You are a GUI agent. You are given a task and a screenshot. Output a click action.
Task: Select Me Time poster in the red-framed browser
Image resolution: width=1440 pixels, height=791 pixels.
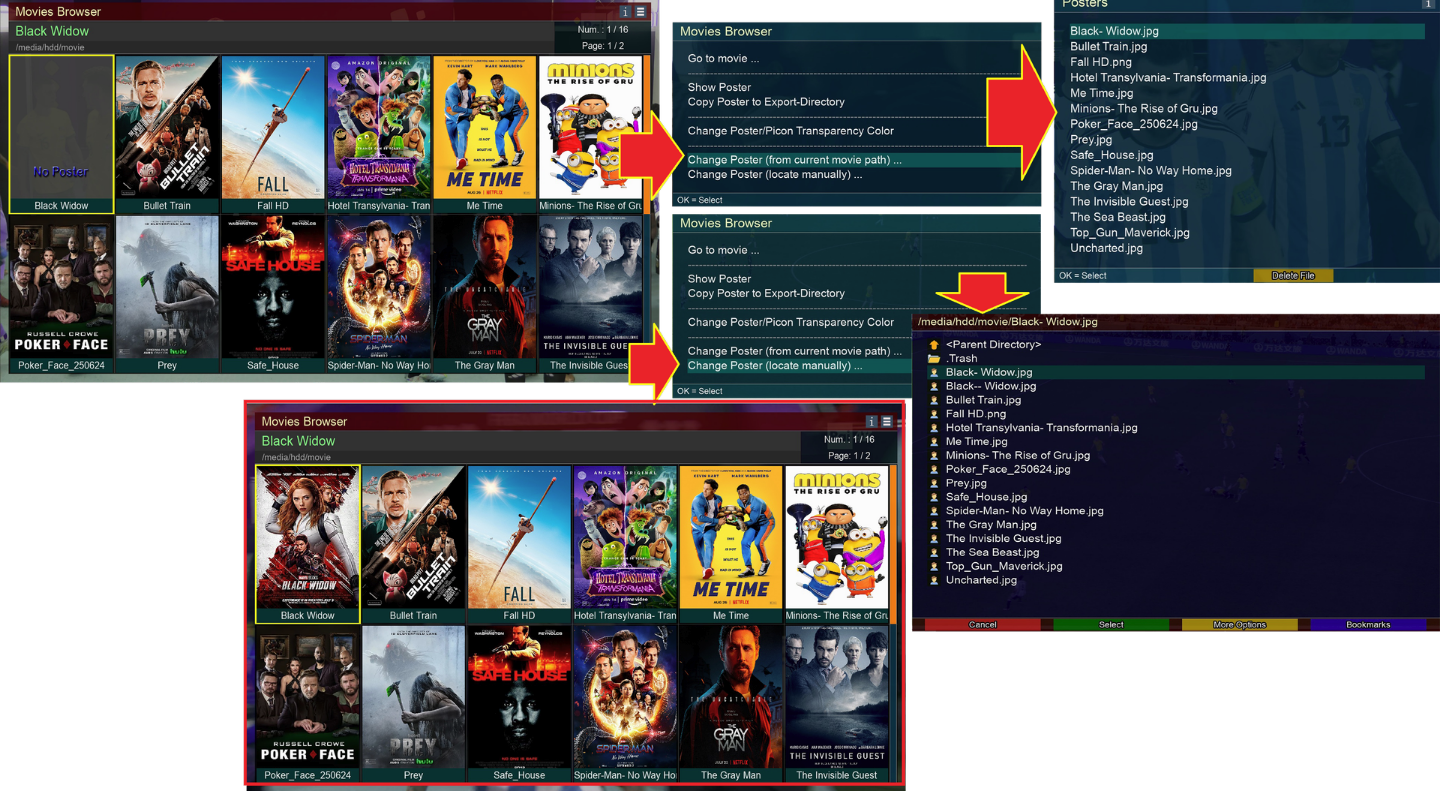tap(731, 537)
